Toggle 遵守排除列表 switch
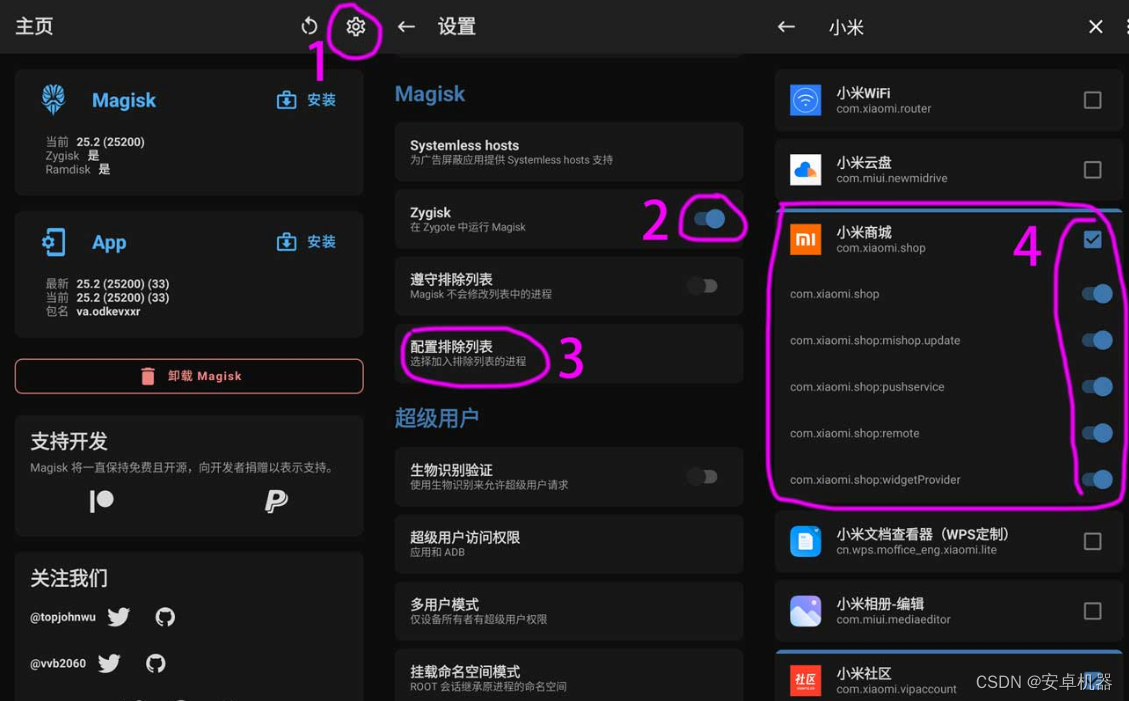 point(702,286)
